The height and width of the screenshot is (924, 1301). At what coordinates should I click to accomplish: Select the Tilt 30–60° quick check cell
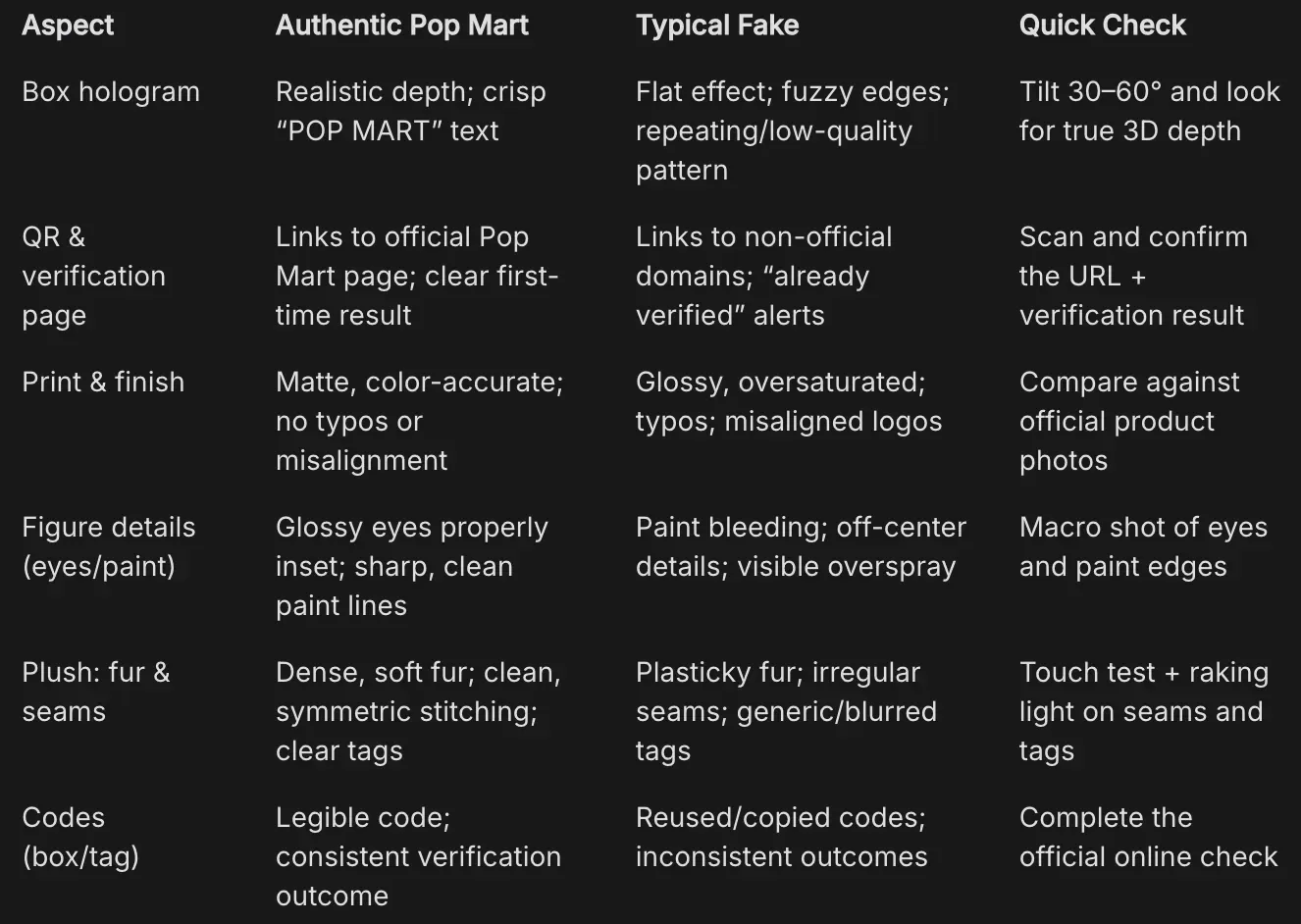[x=1149, y=112]
